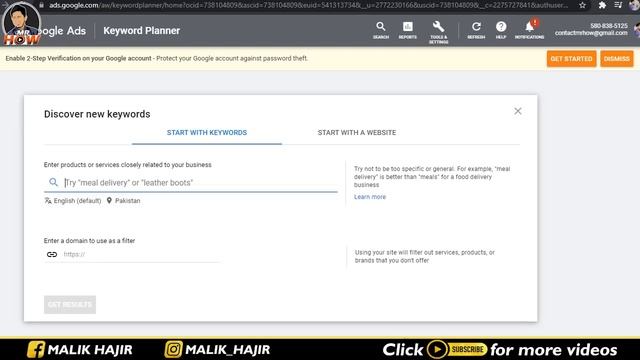Switch to Start with a Website tab

[x=357, y=133]
